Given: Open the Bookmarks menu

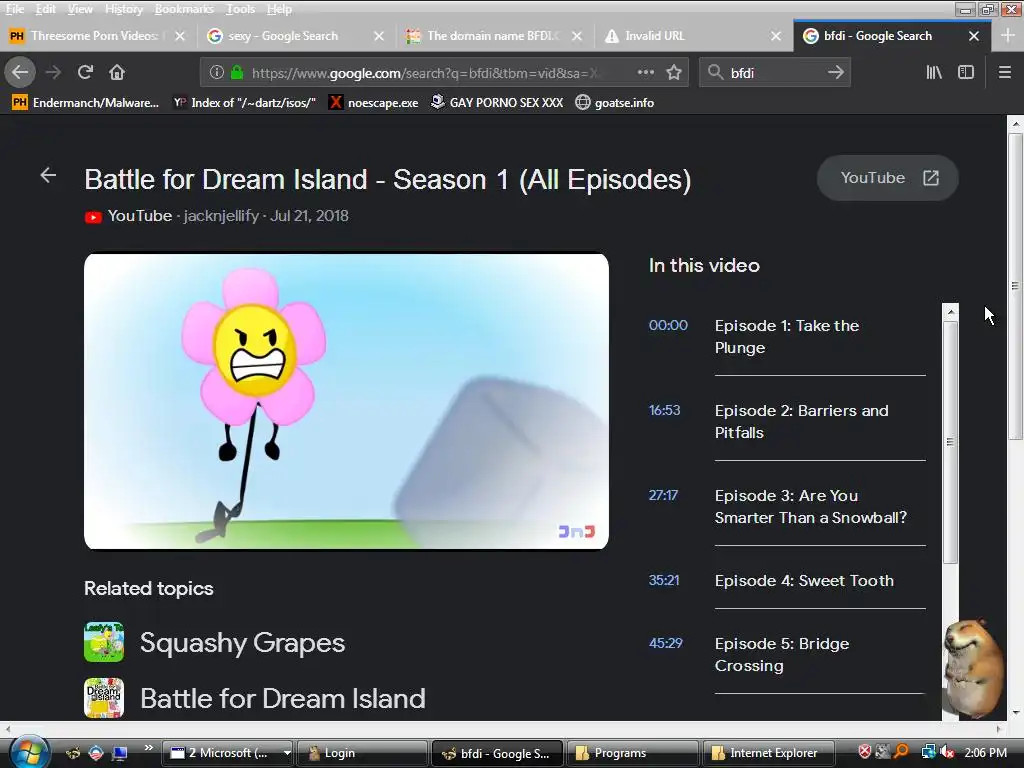Looking at the screenshot, I should (x=184, y=9).
